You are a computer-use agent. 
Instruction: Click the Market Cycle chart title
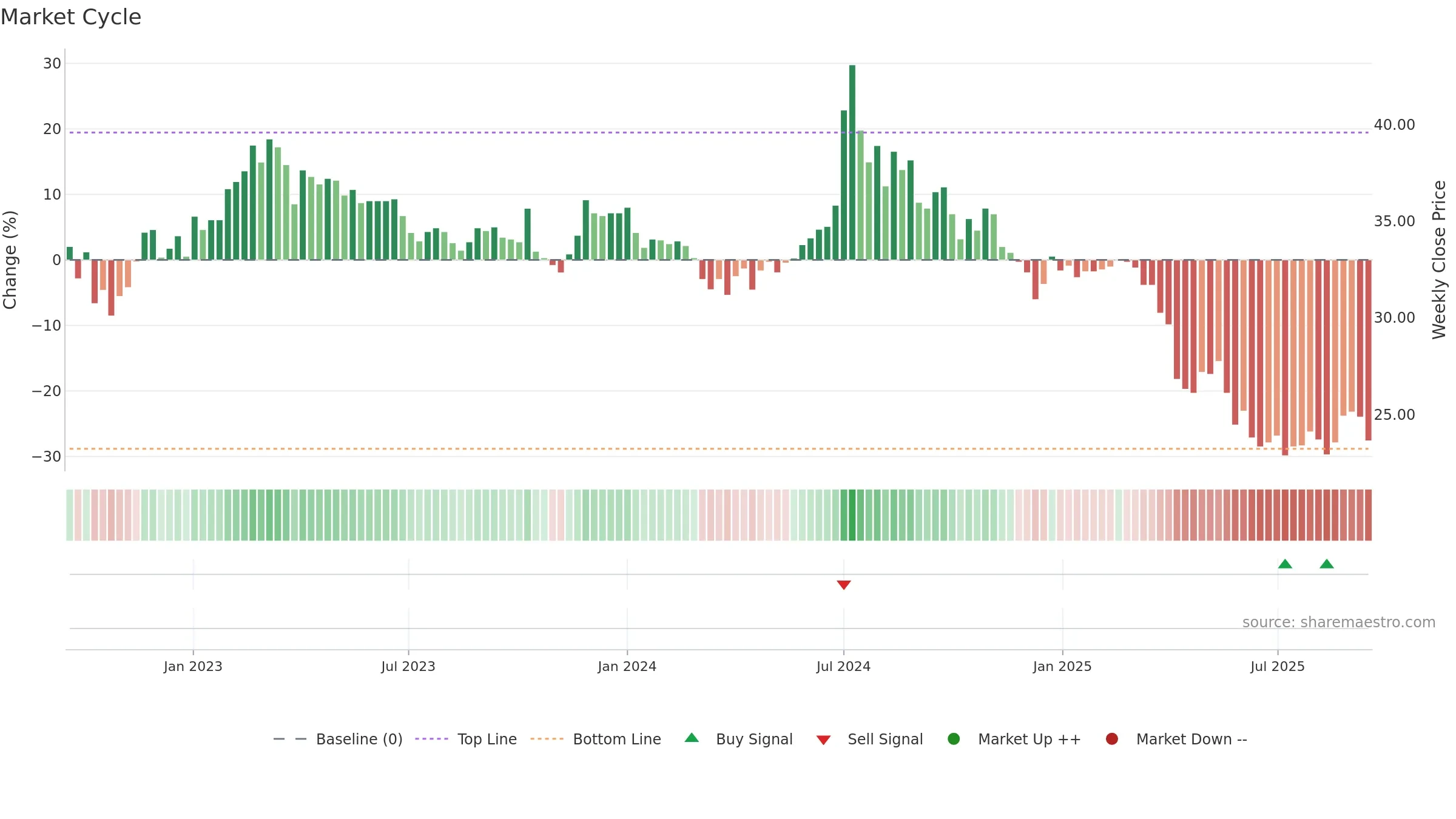pyautogui.click(x=71, y=17)
